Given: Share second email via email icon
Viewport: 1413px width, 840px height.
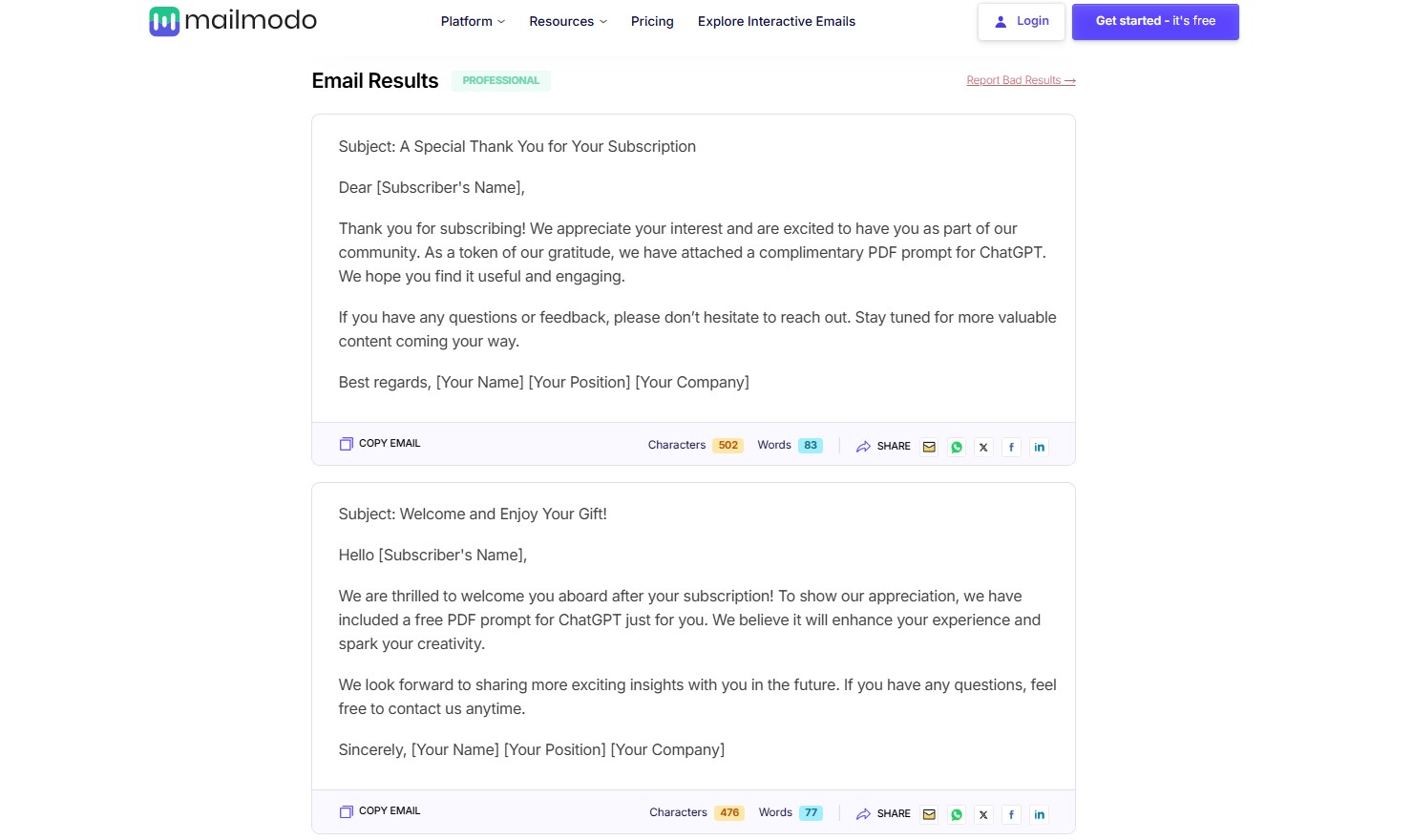Looking at the screenshot, I should [929, 814].
